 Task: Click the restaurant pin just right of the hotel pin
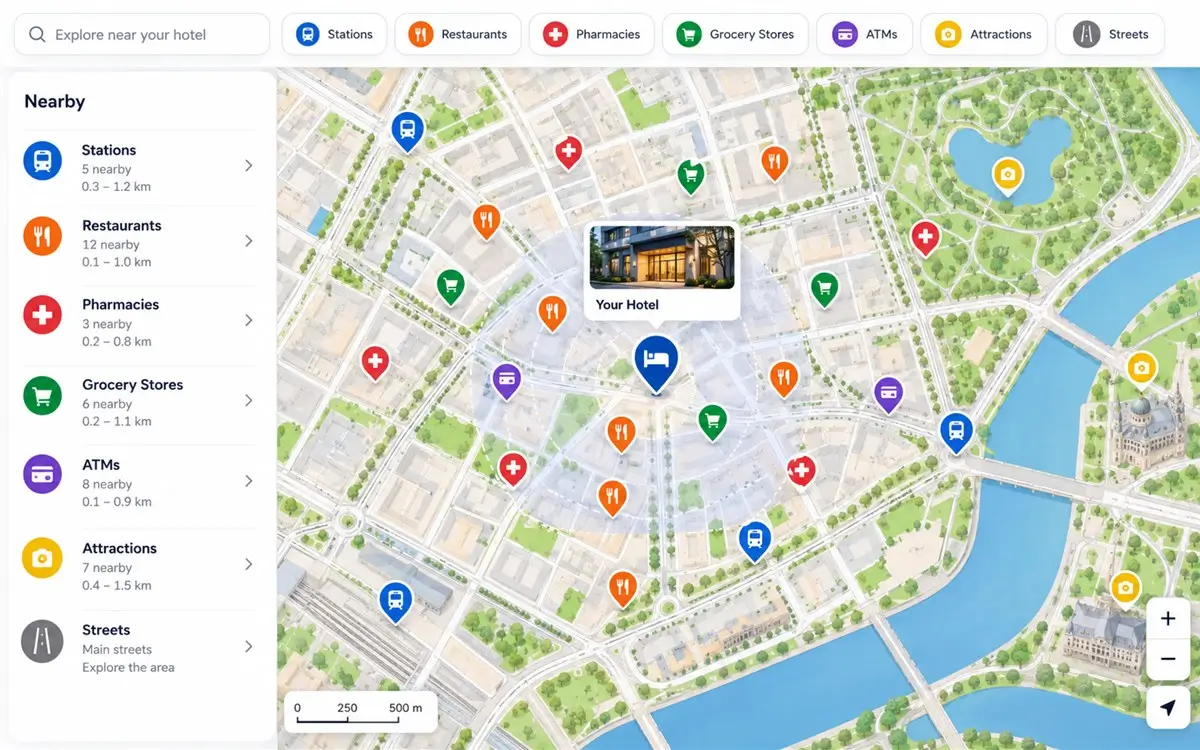[784, 378]
